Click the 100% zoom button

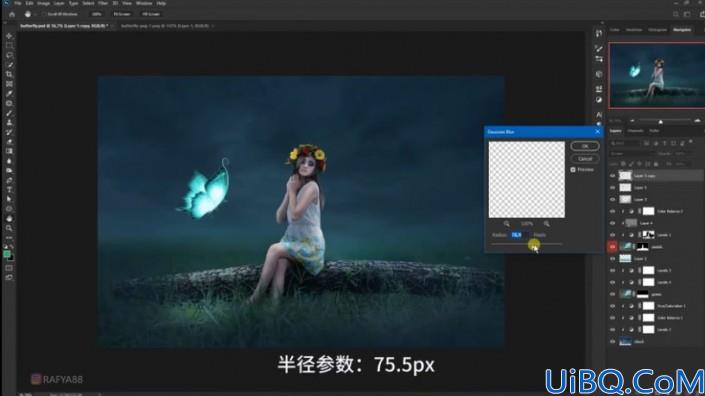pos(96,14)
